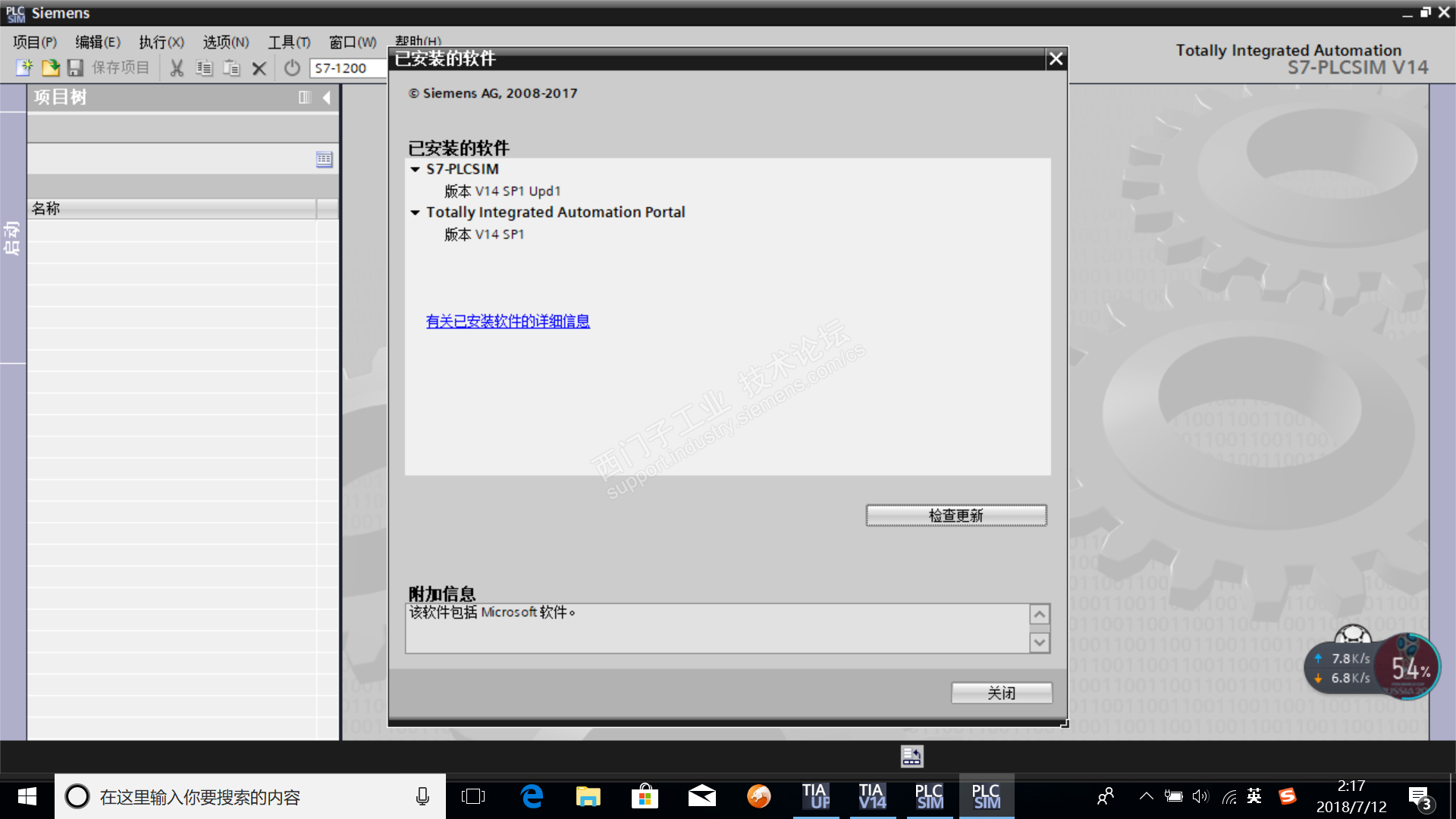The width and height of the screenshot is (1456, 819).
Task: Click the 启动 vertical side tab
Action: [12, 238]
